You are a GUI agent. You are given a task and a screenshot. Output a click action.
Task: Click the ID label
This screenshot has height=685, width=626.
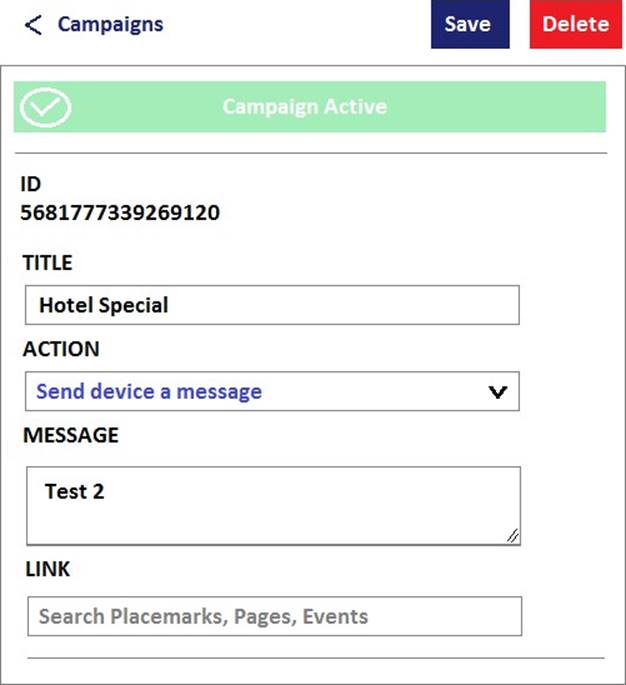click(31, 184)
